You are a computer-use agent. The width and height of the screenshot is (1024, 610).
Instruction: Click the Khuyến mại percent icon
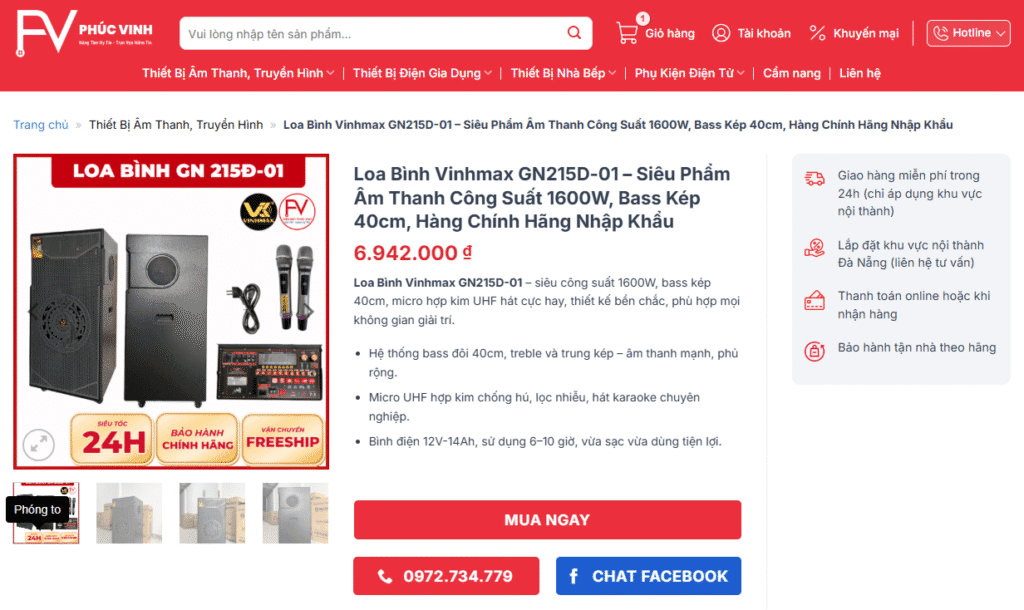[x=817, y=33]
